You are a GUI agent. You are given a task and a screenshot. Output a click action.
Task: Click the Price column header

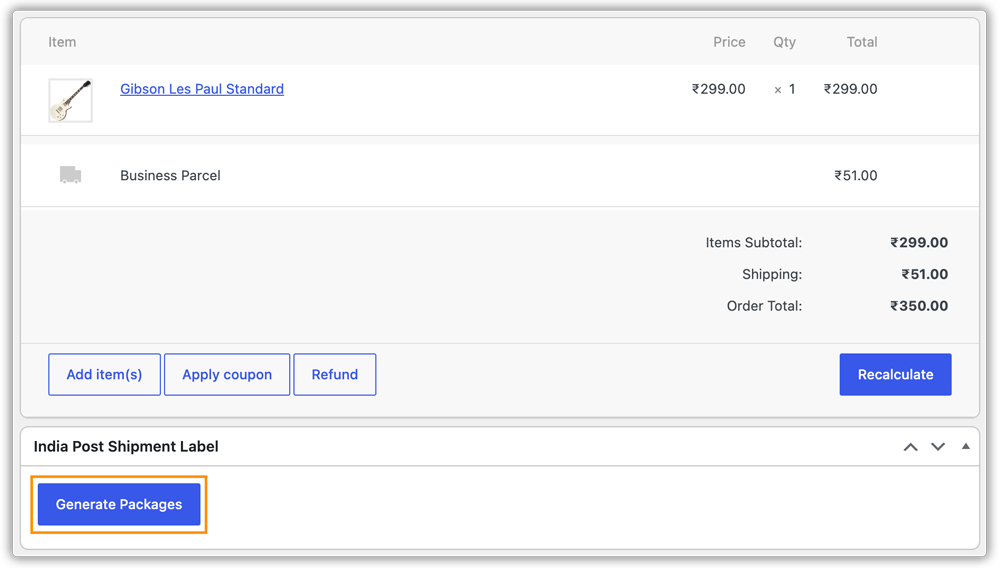coord(729,42)
